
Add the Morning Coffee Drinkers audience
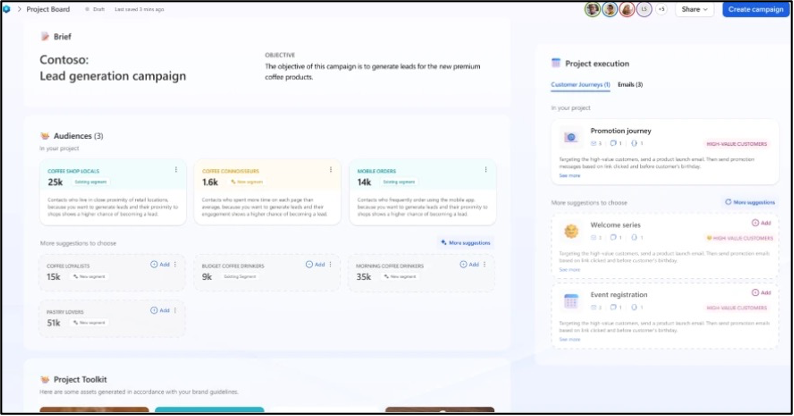pos(469,264)
